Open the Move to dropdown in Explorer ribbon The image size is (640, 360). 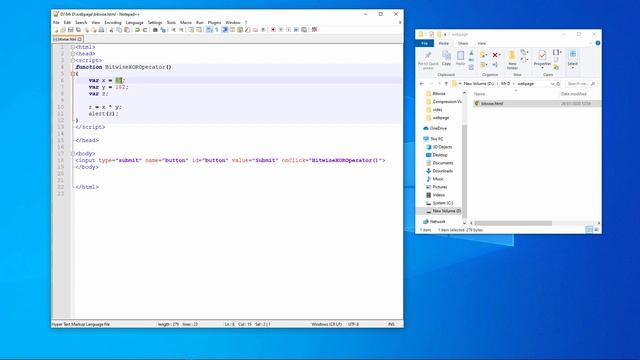click(x=484, y=55)
